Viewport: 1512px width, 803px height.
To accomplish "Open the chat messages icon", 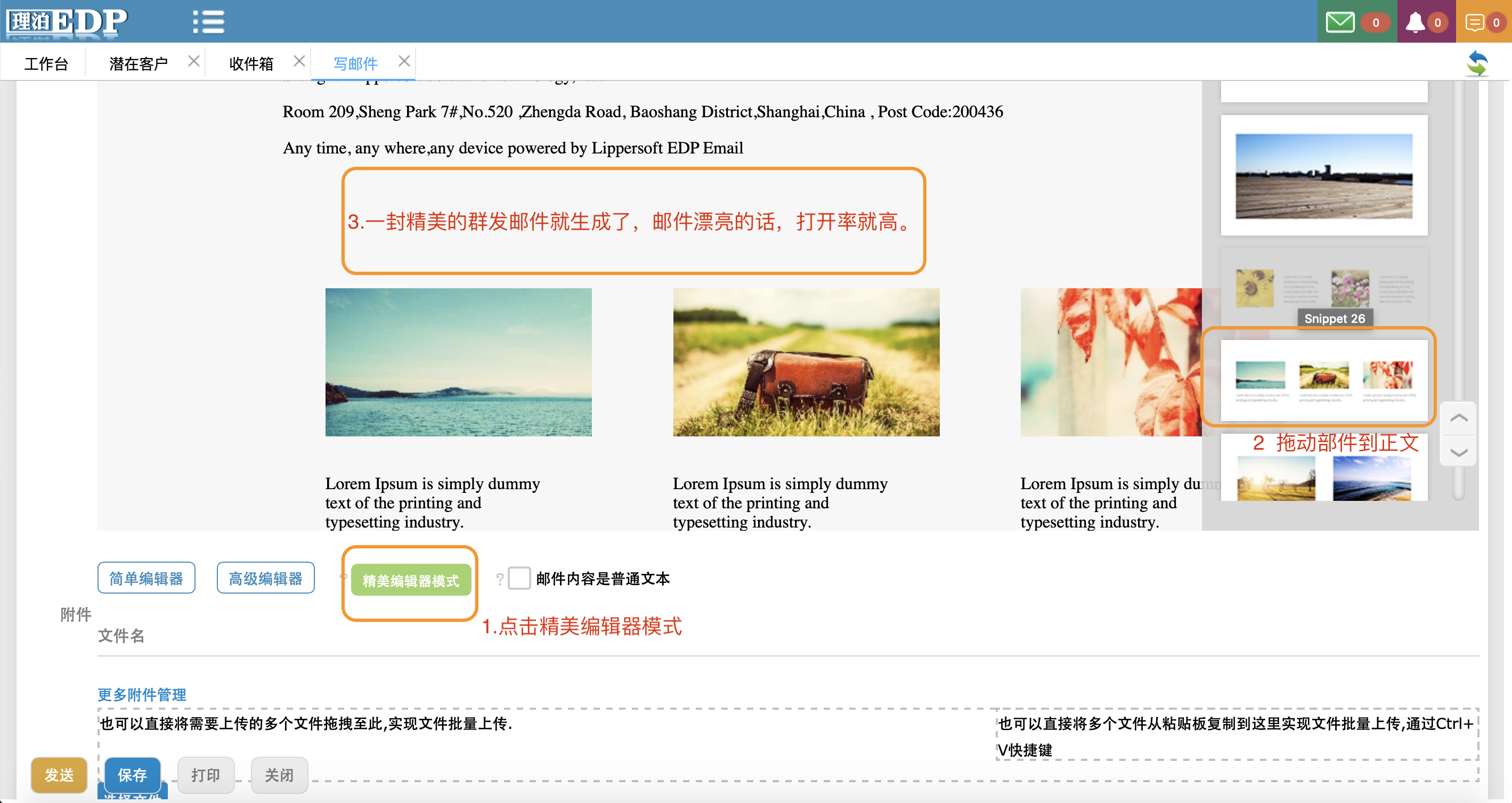I will 1474,22.
